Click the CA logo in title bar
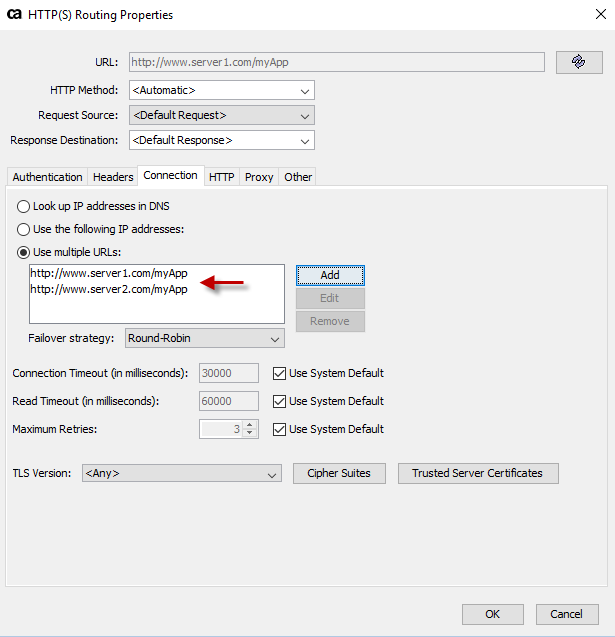 14,14
